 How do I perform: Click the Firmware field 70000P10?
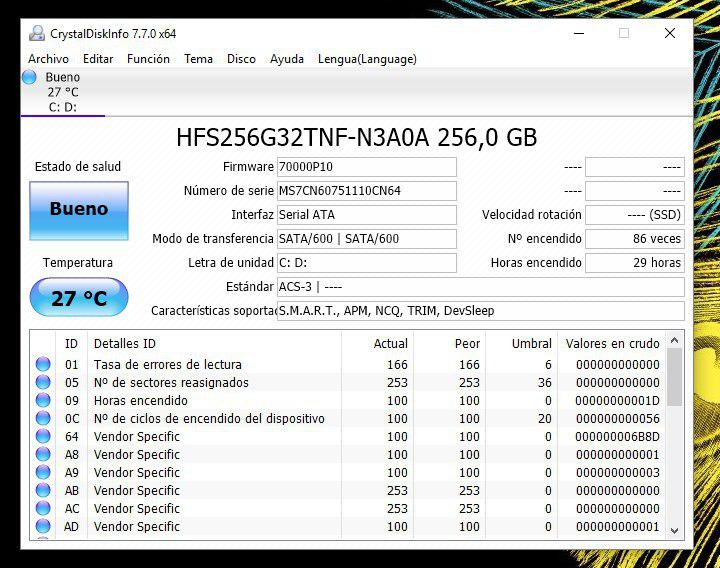click(366, 167)
